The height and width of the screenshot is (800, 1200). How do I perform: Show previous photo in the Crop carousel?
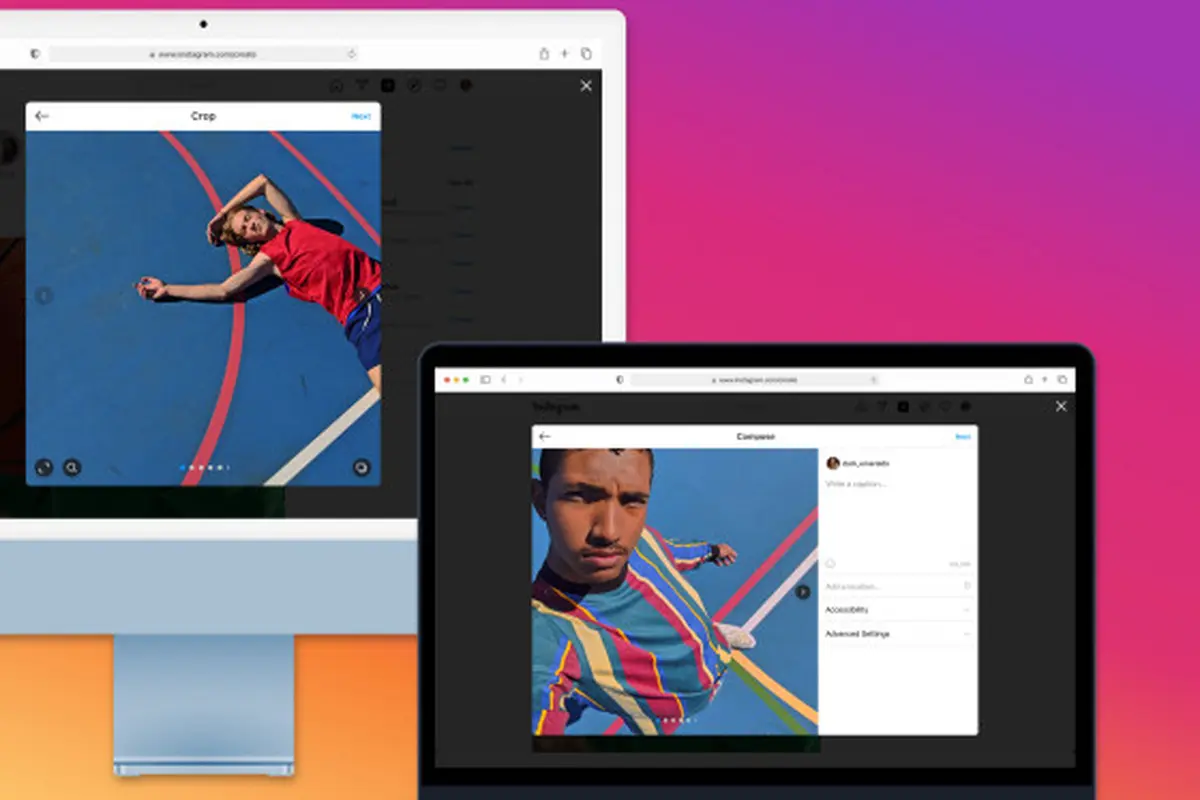tap(43, 296)
